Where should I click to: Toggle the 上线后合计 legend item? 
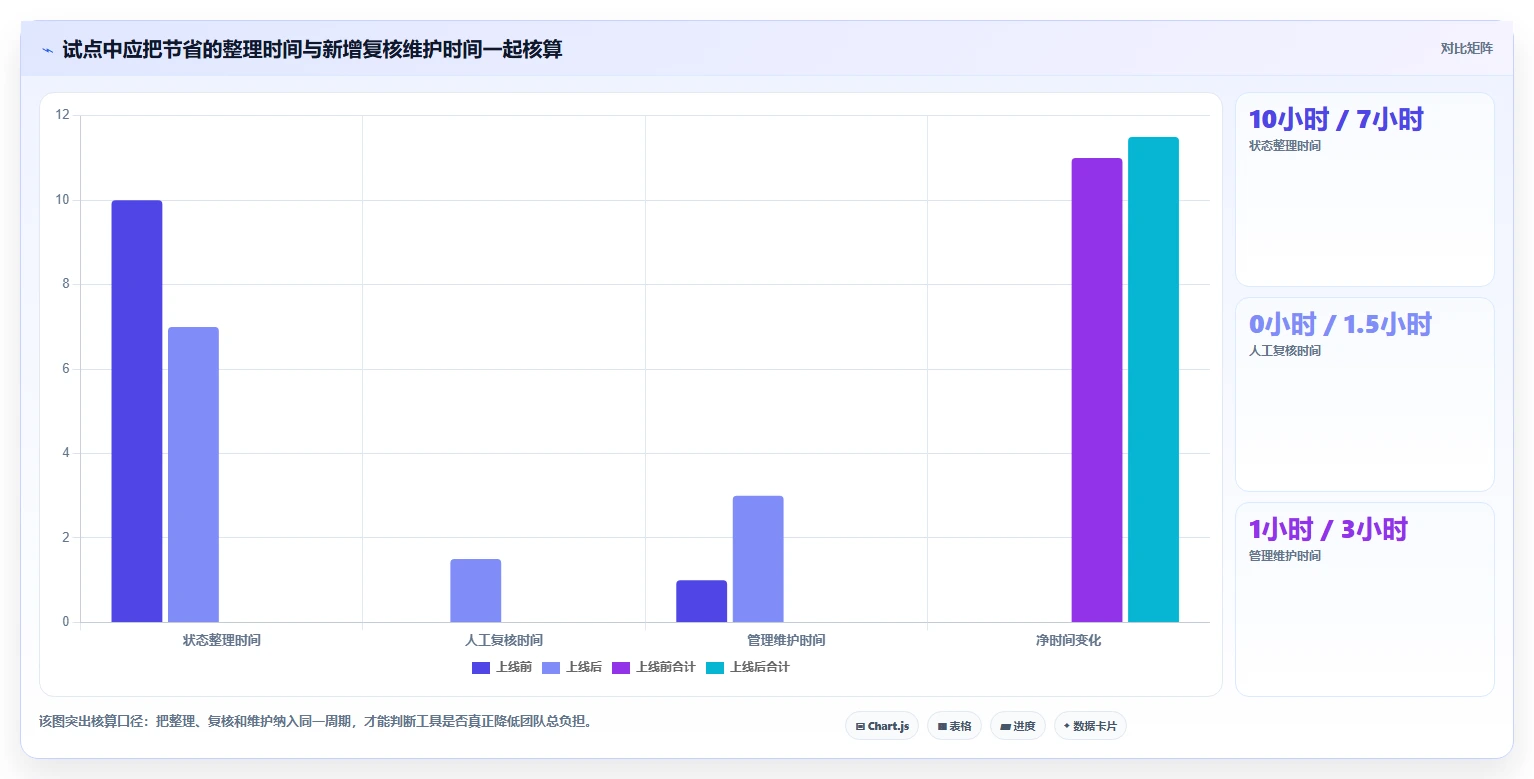tap(747, 667)
